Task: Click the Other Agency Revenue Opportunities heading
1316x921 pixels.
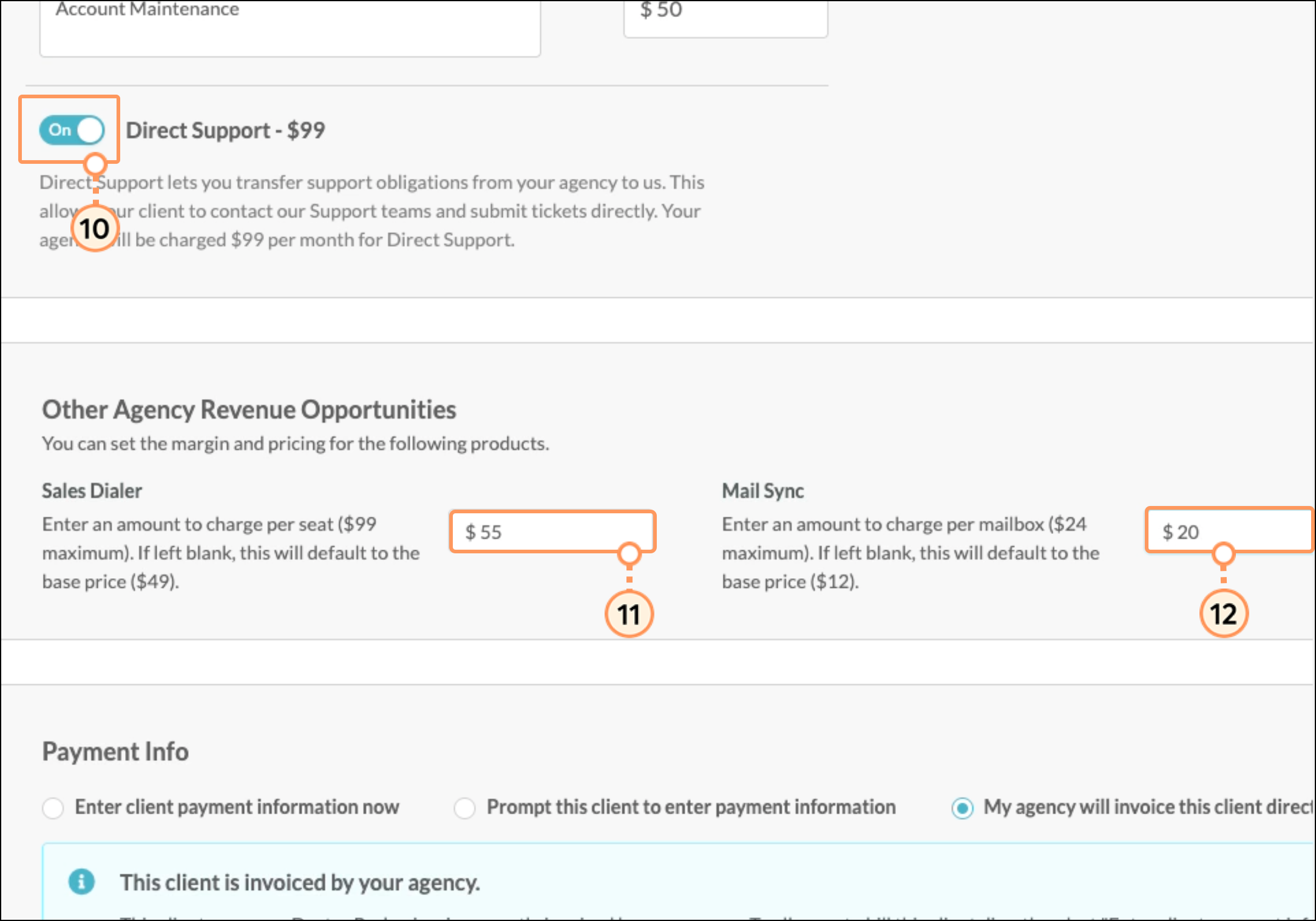Action: pyautogui.click(x=249, y=410)
